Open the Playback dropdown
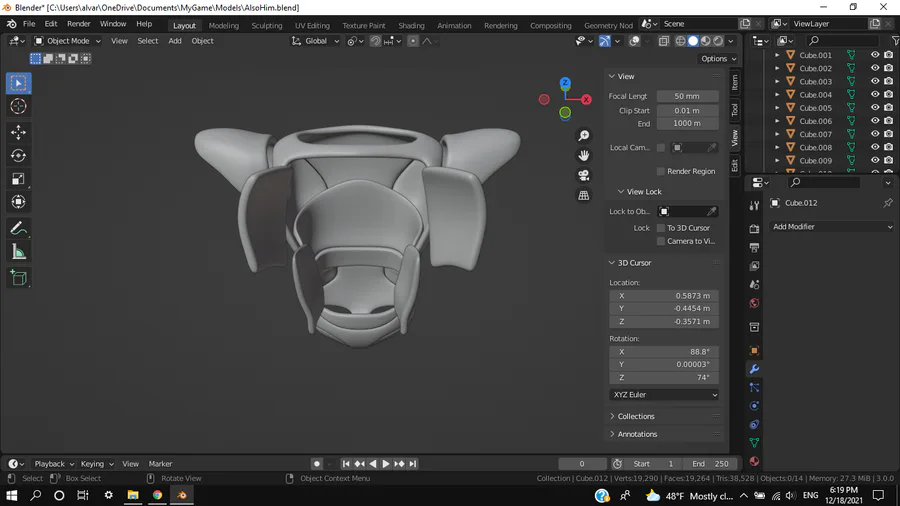Viewport: 900px width, 506px height. [54, 464]
